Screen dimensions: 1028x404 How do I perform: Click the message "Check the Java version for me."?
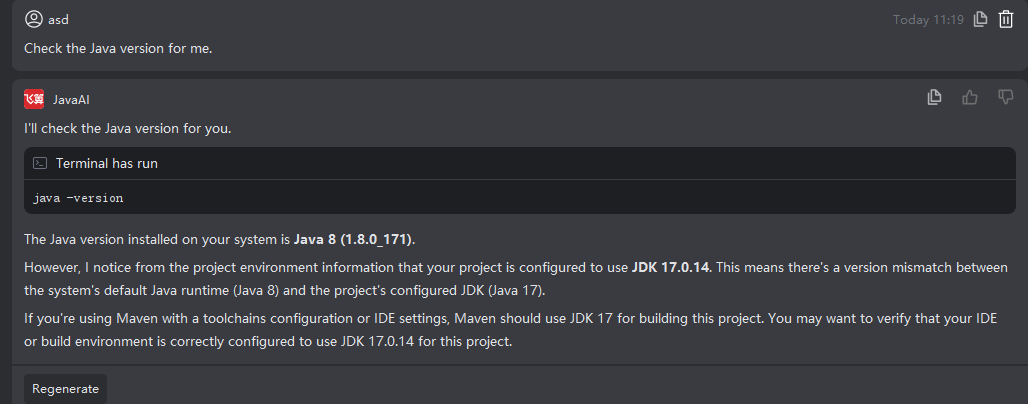pos(118,48)
